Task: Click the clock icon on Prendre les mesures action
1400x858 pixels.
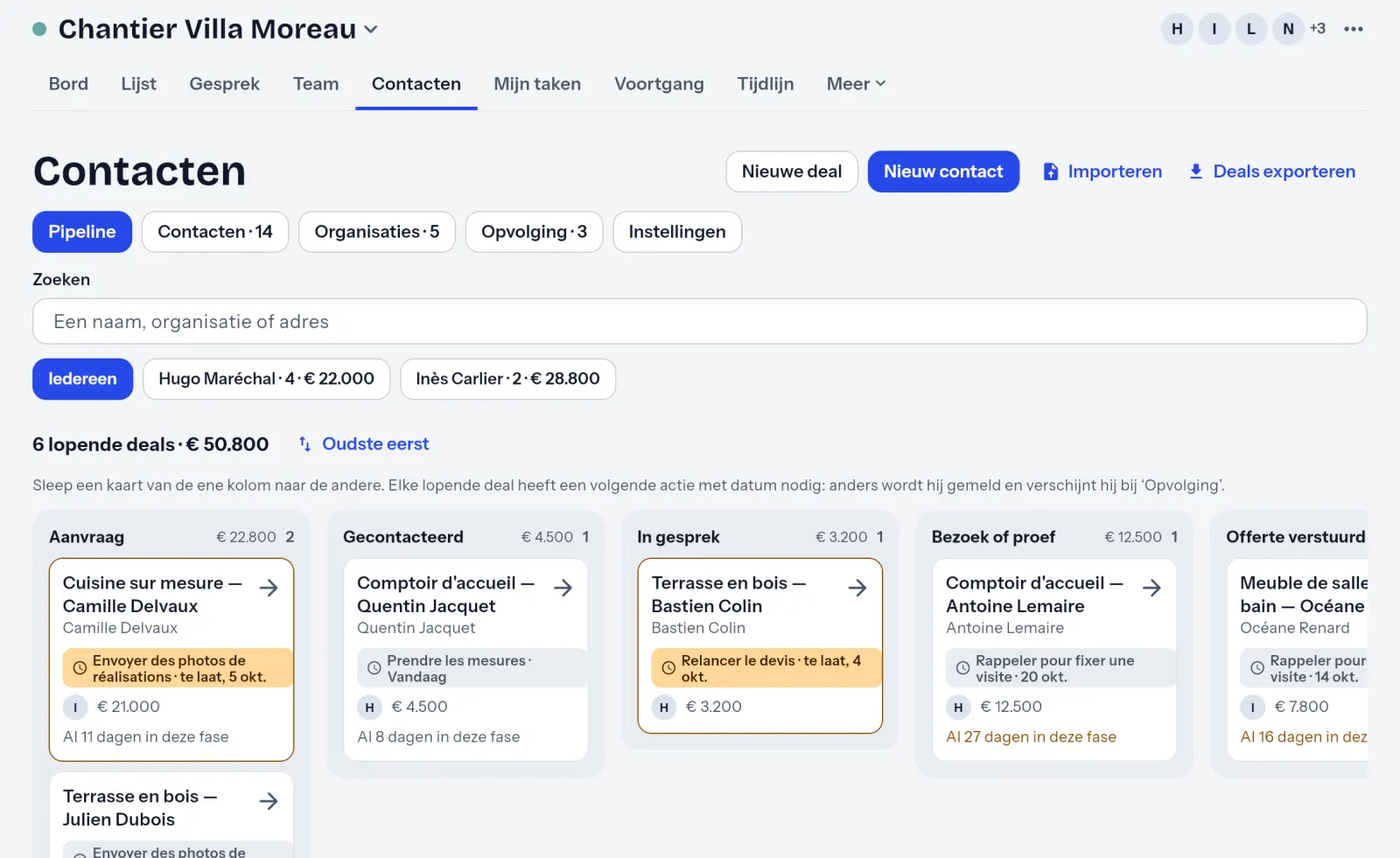Action: point(374,668)
